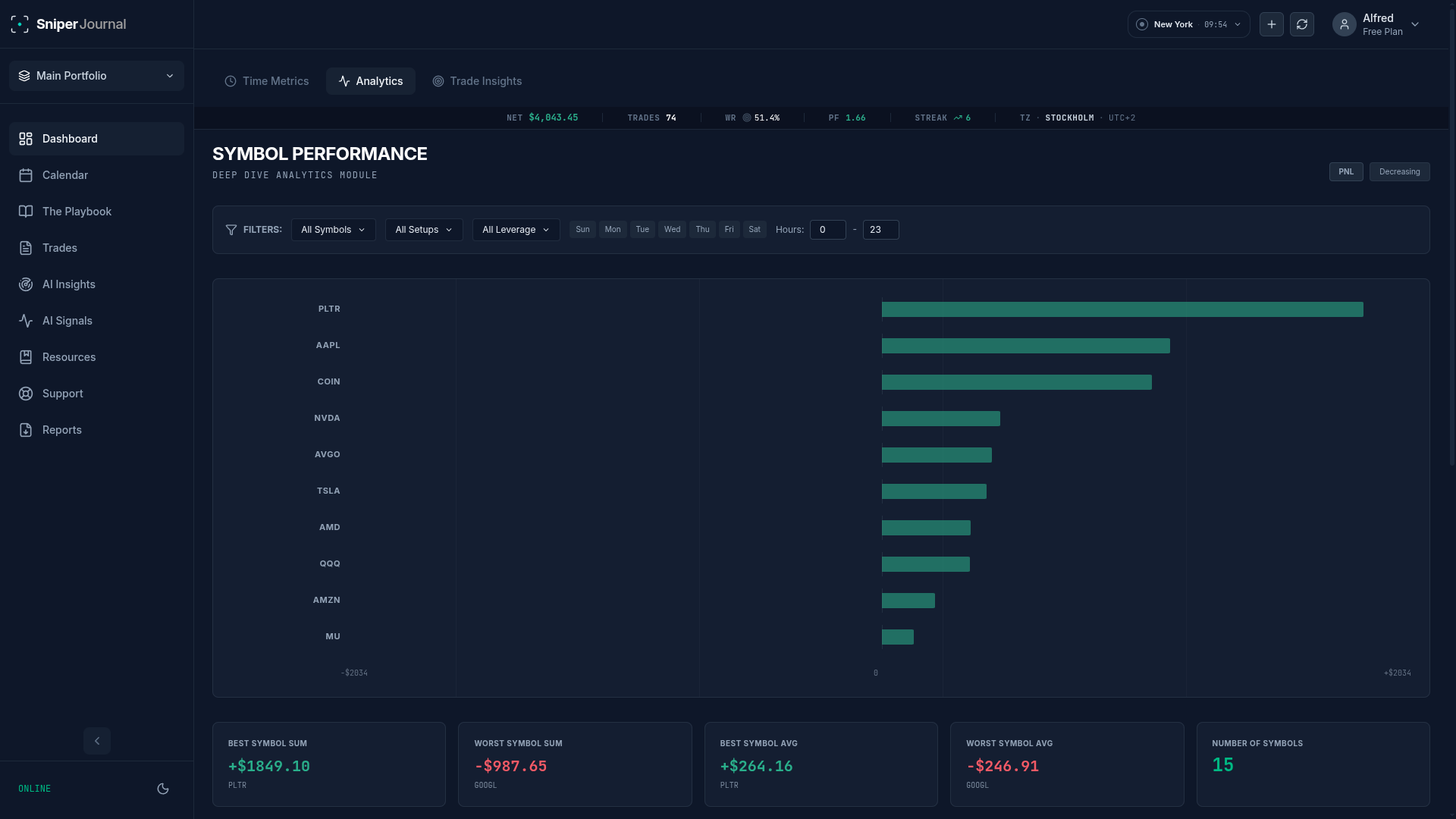Open The Playbook page
Image resolution: width=1456 pixels, height=819 pixels.
[x=97, y=212]
